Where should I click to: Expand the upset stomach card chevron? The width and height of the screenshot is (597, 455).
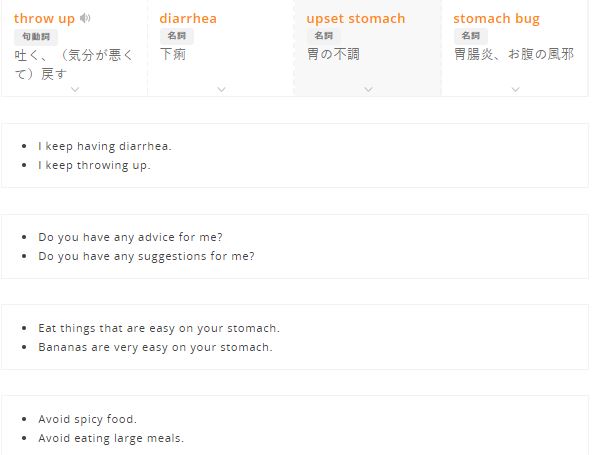pyautogui.click(x=368, y=89)
